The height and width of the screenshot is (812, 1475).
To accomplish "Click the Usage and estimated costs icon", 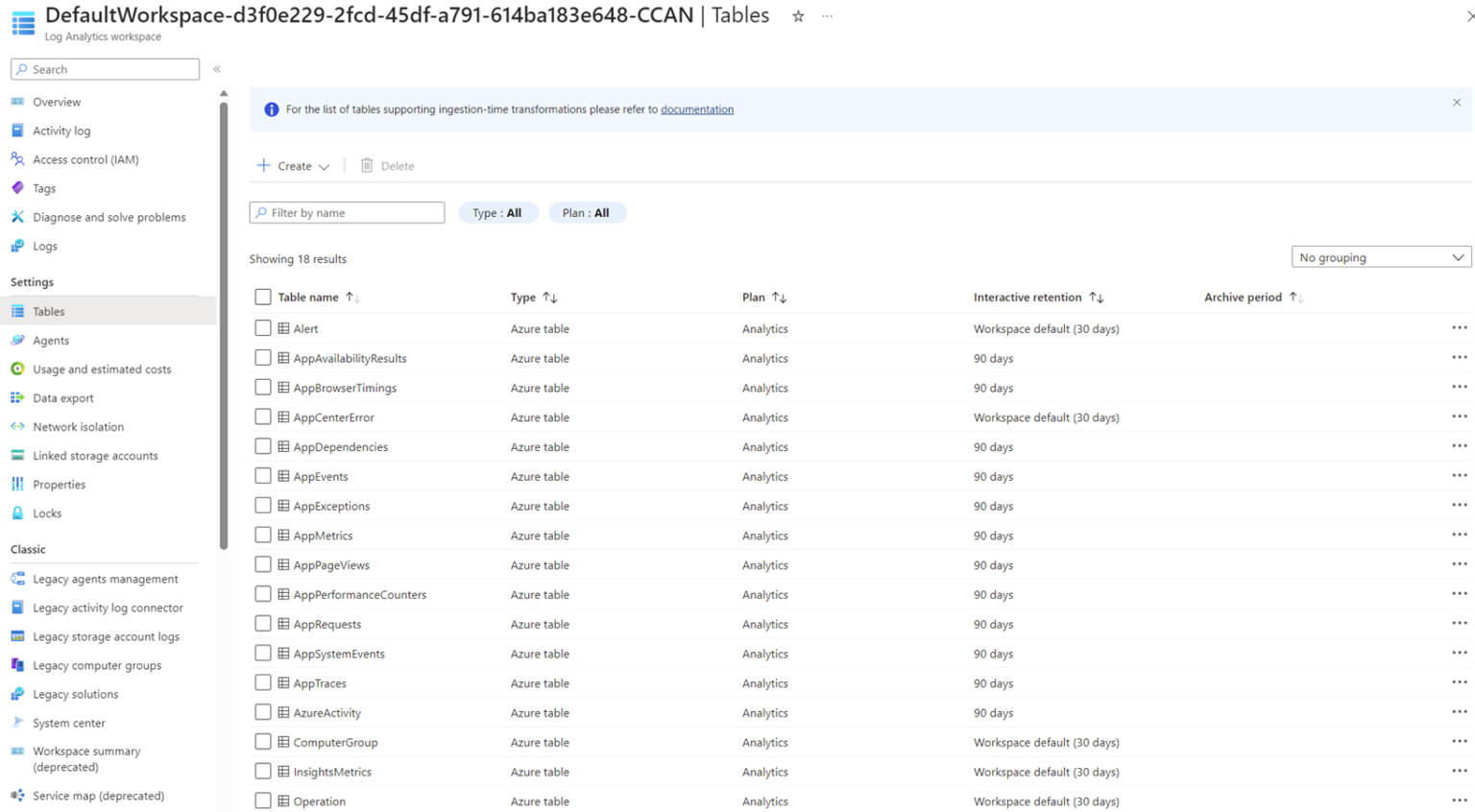I will click(17, 369).
